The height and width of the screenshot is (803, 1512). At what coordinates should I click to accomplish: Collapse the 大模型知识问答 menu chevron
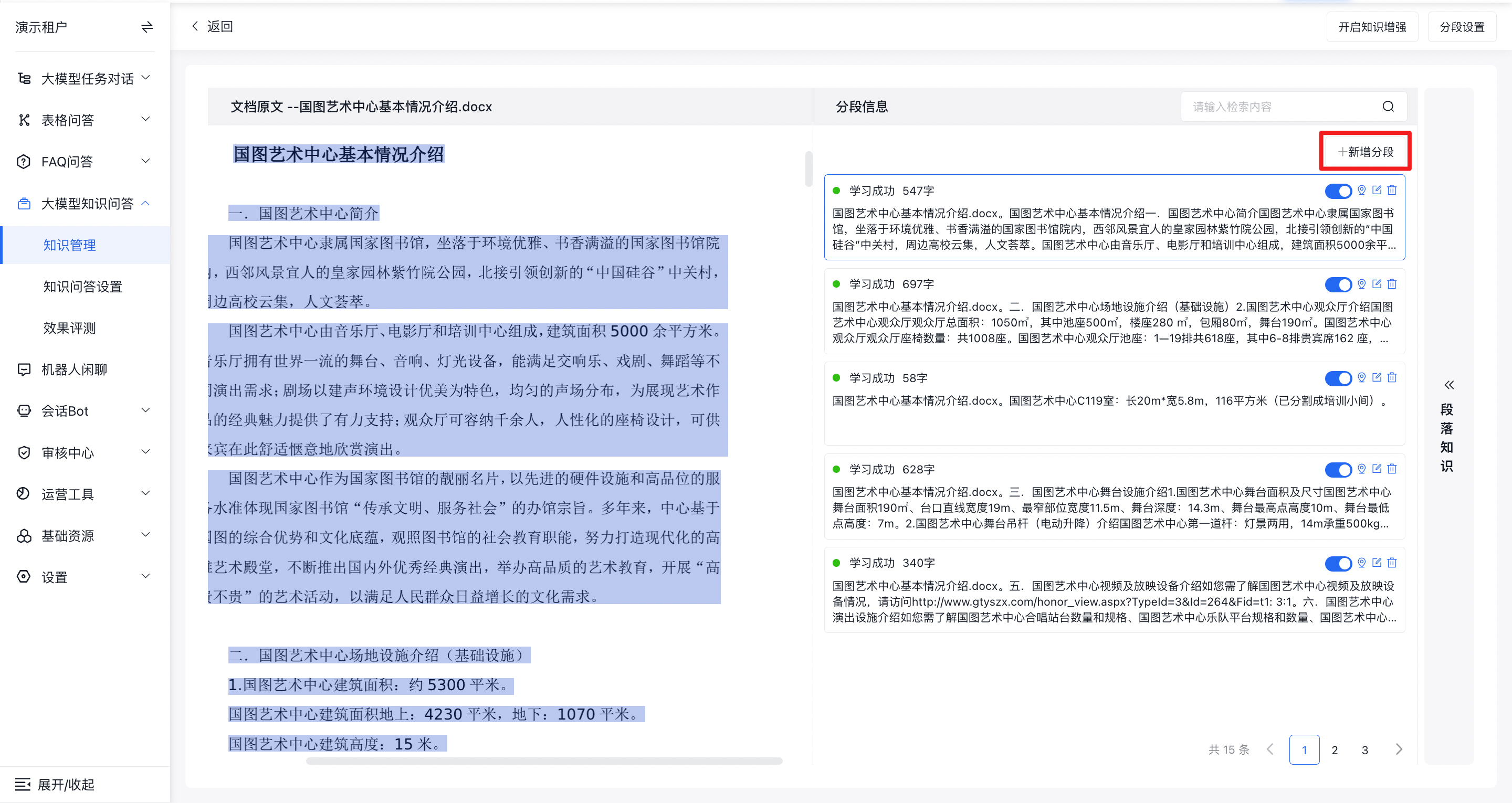146,203
